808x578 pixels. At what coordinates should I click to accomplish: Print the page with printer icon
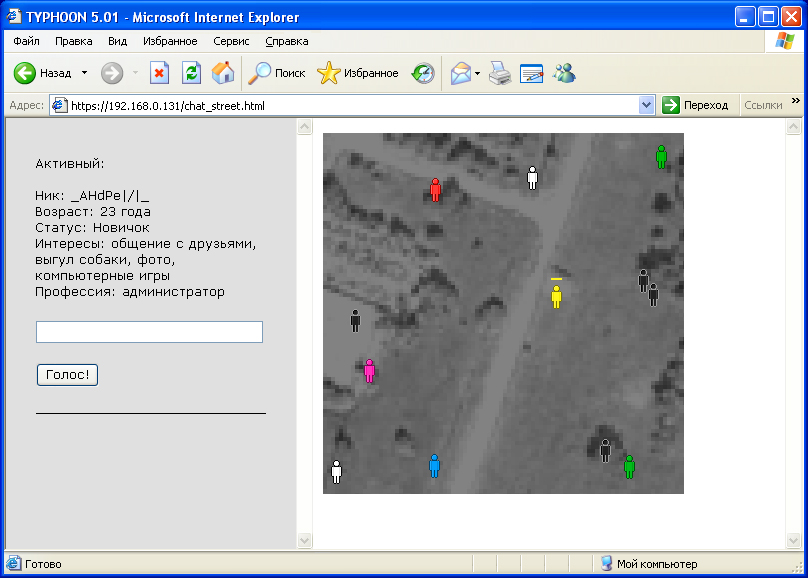point(500,73)
